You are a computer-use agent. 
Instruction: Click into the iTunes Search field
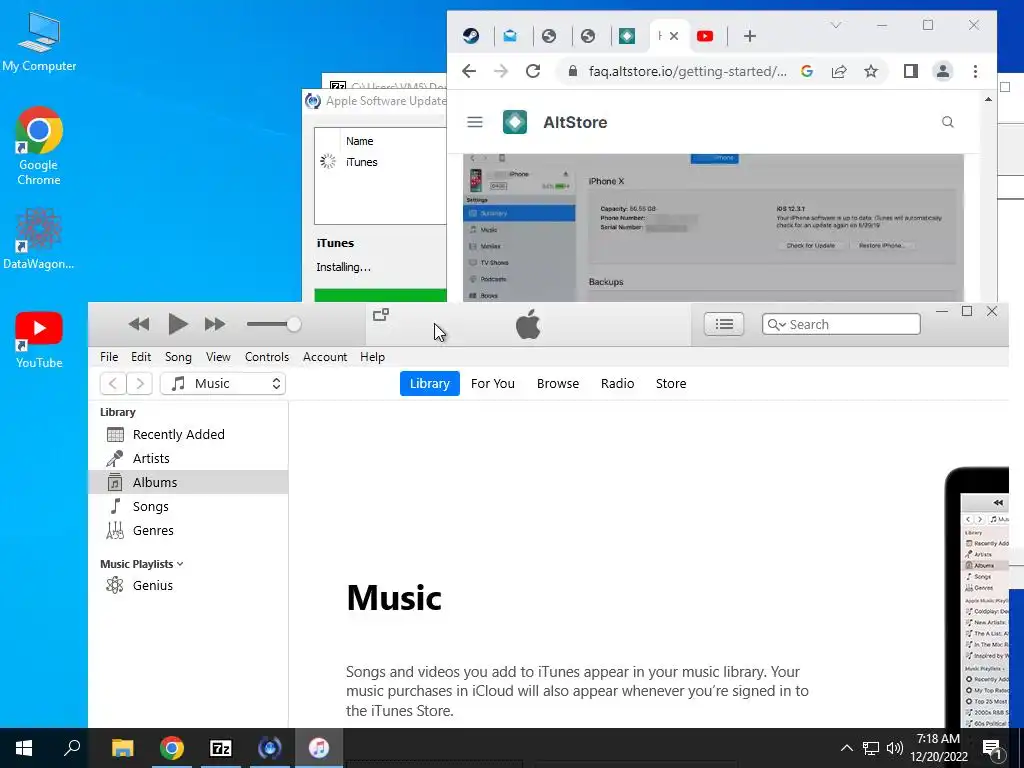[x=841, y=324]
